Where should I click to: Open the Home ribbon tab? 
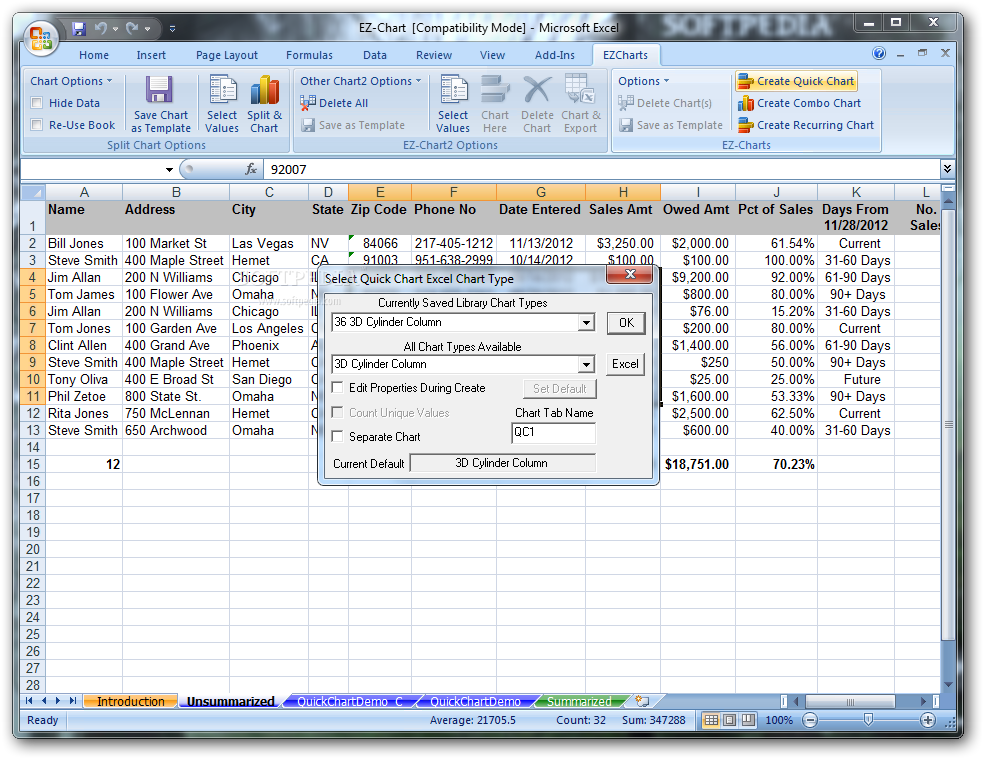[x=94, y=55]
